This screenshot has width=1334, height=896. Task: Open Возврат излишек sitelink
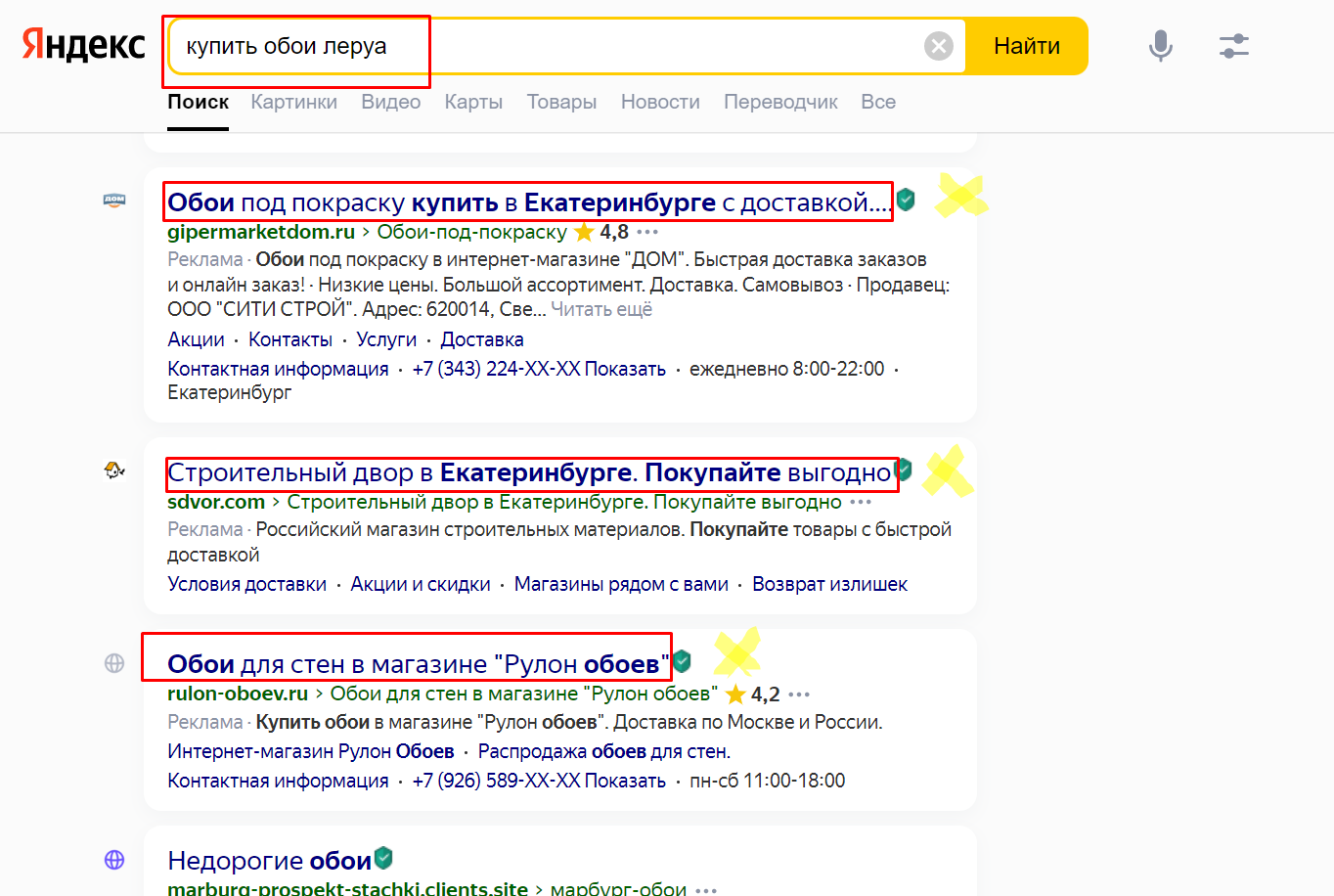829,584
